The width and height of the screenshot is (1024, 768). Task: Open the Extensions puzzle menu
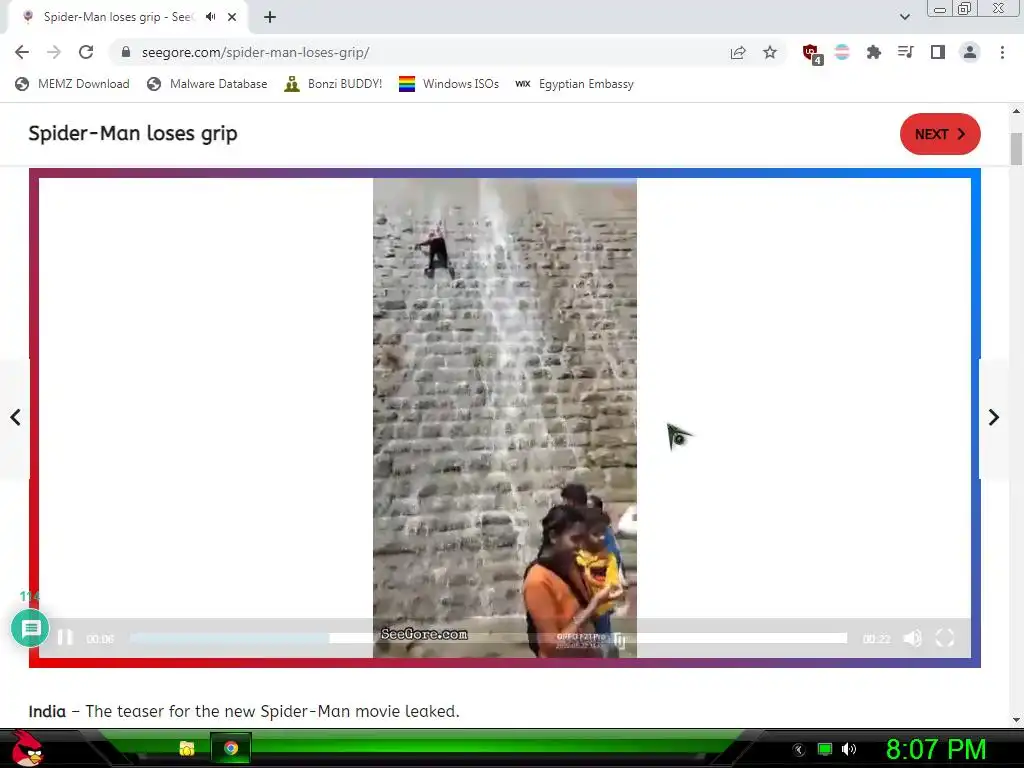[874, 52]
